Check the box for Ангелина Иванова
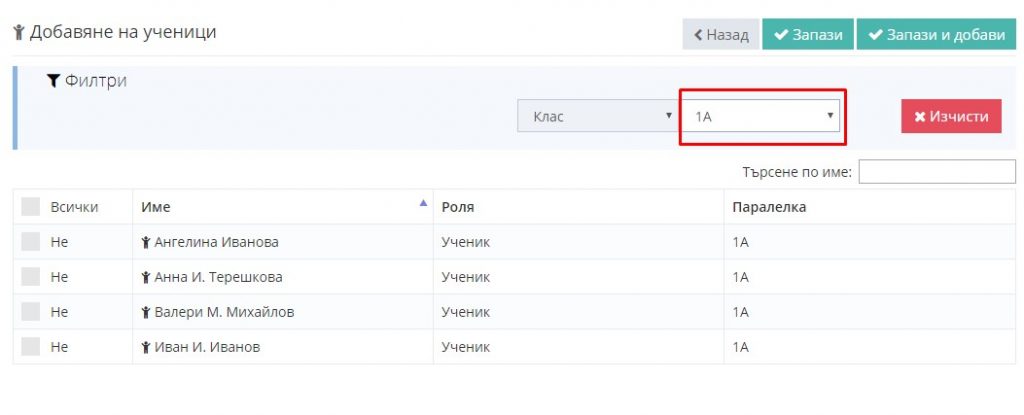This screenshot has height=415, width=1024. click(31, 242)
